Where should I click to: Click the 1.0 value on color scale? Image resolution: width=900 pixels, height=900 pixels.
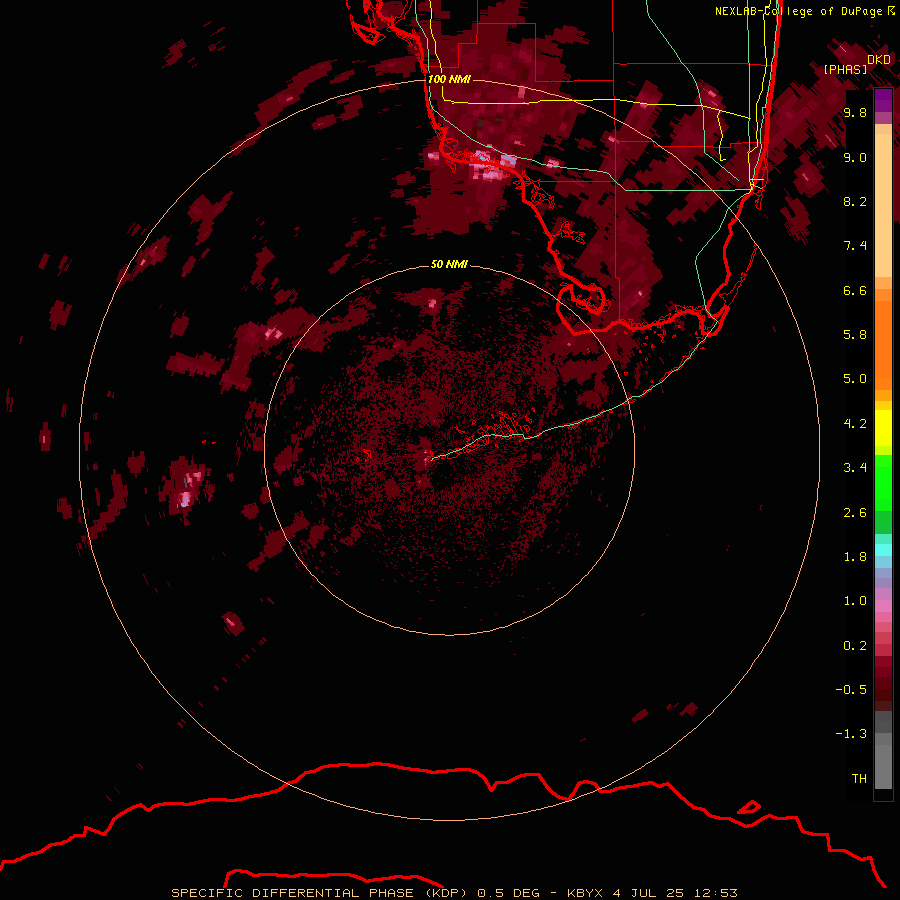tap(855, 601)
